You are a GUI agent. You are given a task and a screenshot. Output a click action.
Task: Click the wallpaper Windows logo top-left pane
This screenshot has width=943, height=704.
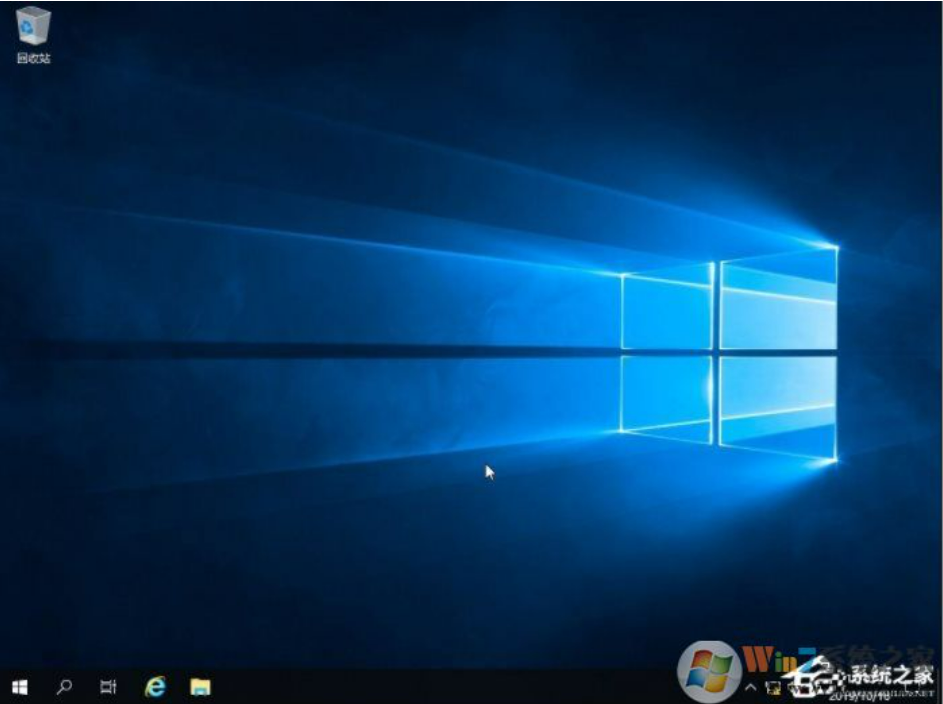click(666, 308)
